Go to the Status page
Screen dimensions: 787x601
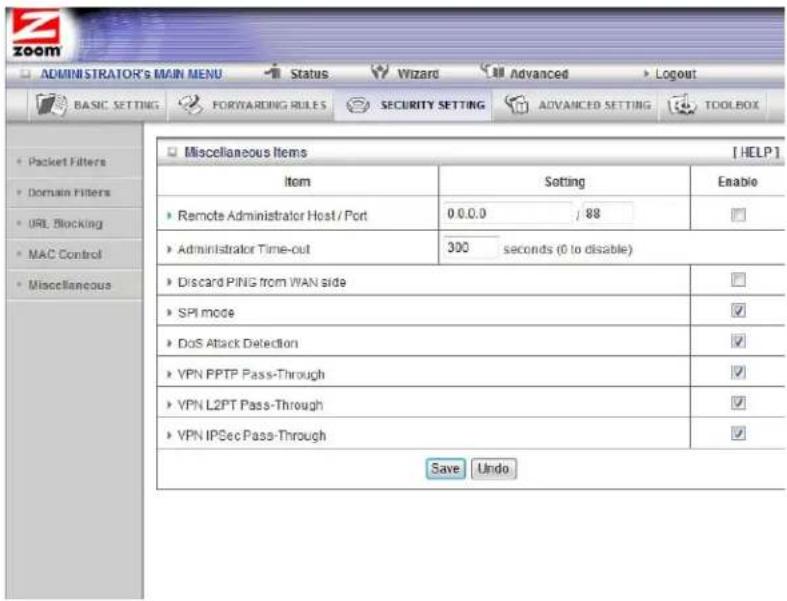(309, 74)
